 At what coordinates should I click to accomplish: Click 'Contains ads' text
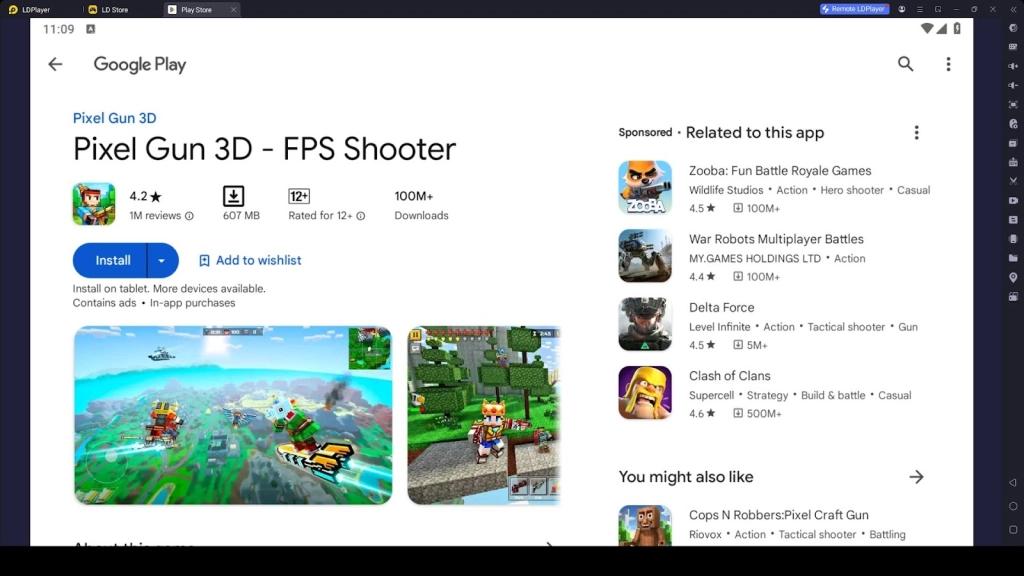pyautogui.click(x=104, y=303)
